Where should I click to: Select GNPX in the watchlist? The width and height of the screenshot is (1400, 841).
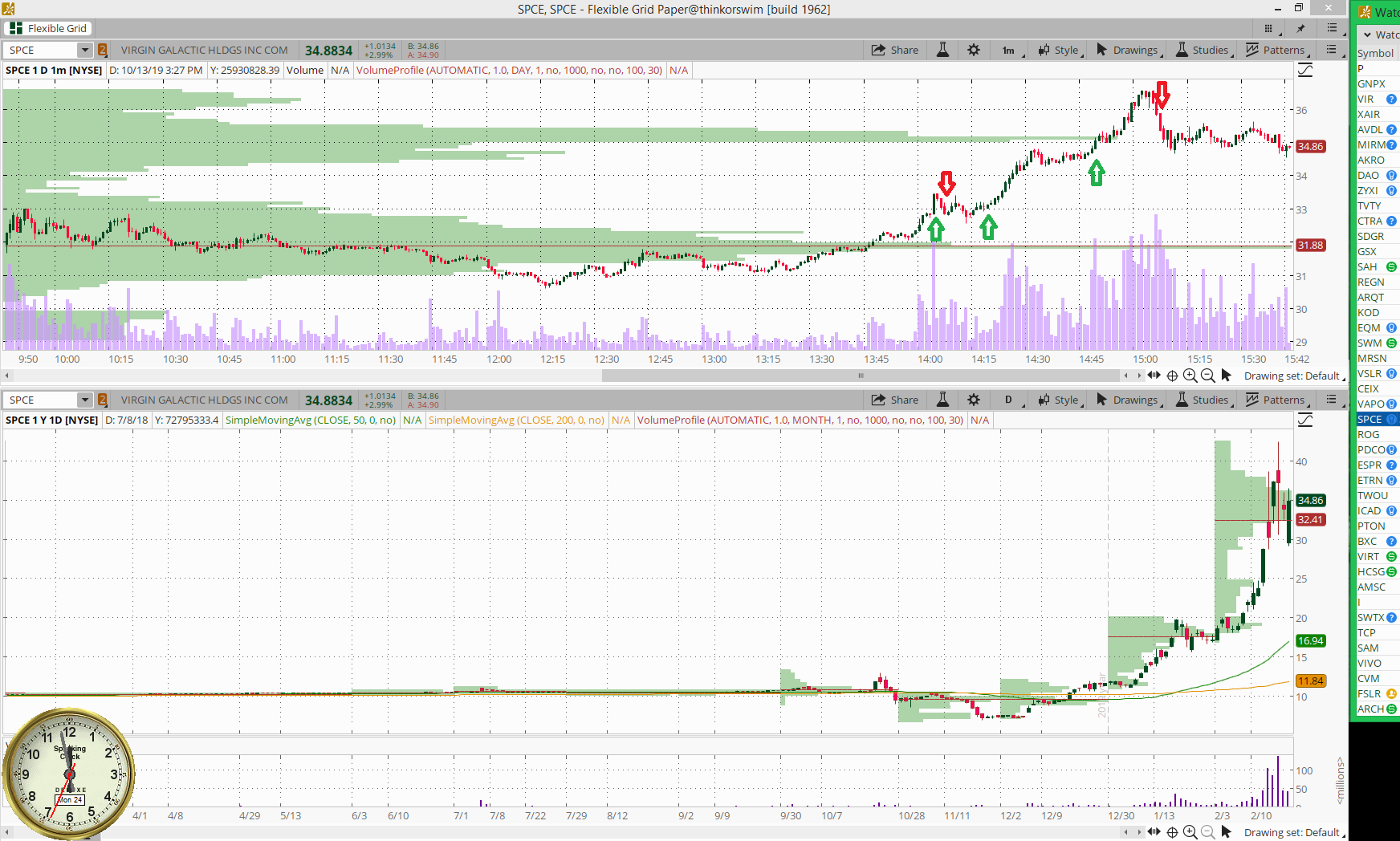1372,84
